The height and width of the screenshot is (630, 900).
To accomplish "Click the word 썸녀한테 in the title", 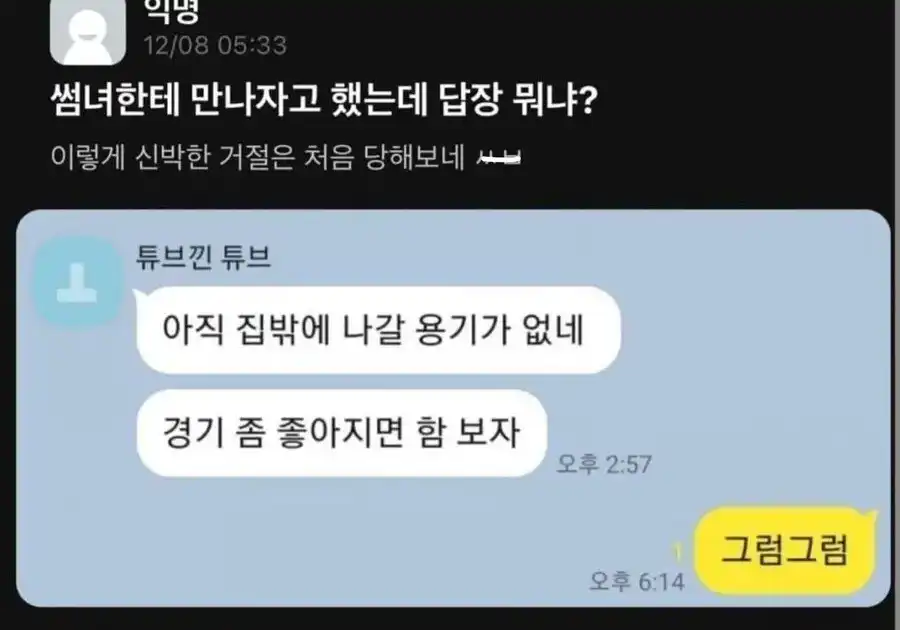I will 115,100.
